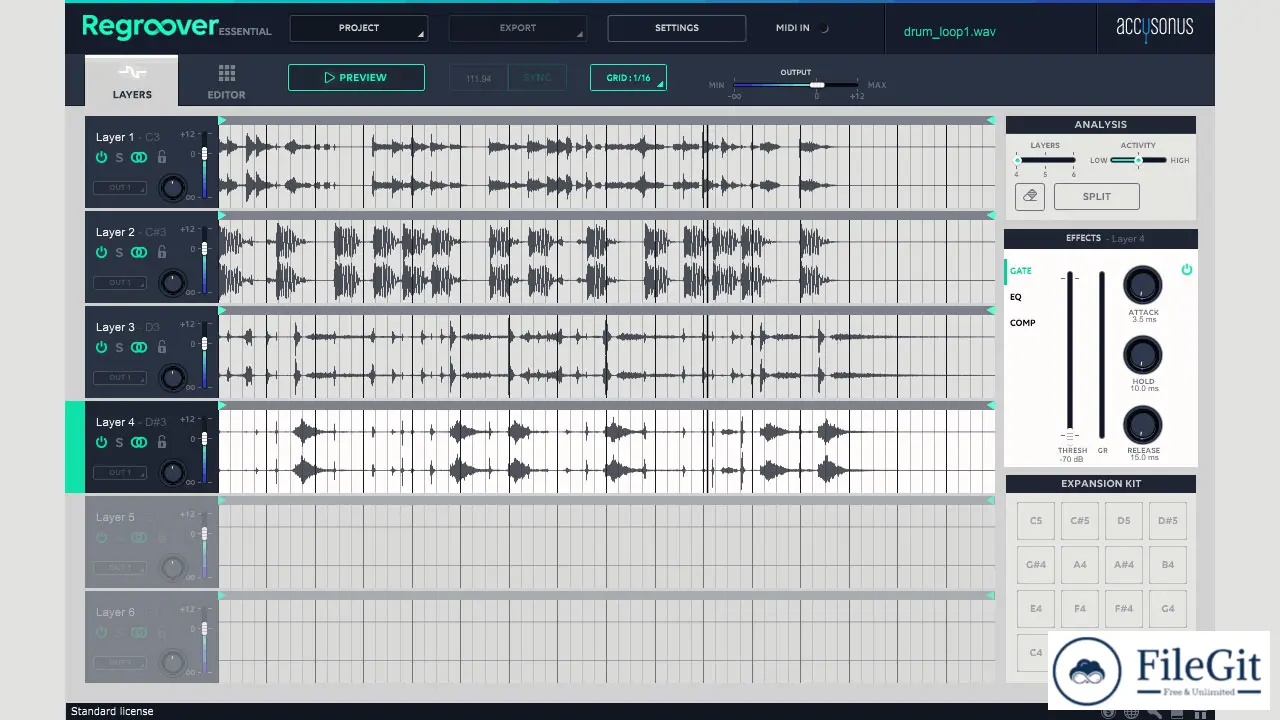Click the master OUTPUT slider handle

(817, 85)
